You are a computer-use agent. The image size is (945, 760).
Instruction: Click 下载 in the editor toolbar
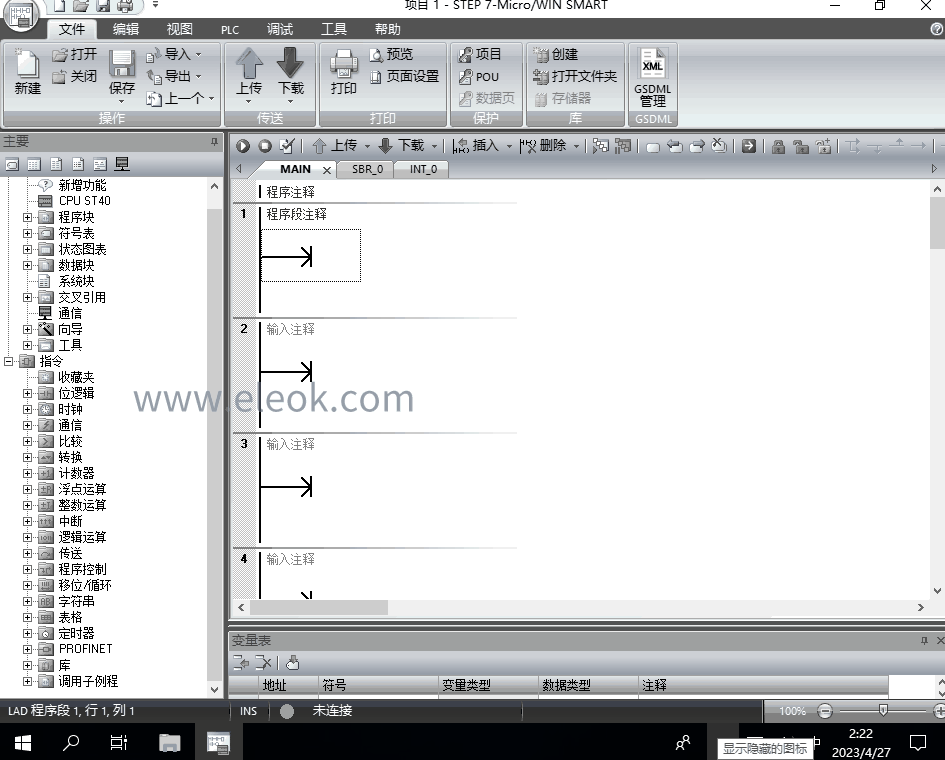point(402,146)
